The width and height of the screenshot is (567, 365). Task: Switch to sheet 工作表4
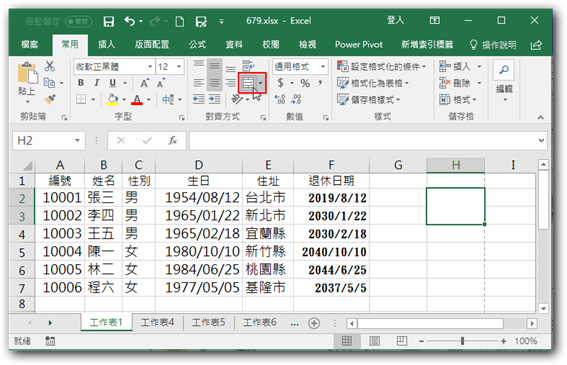tap(157, 322)
